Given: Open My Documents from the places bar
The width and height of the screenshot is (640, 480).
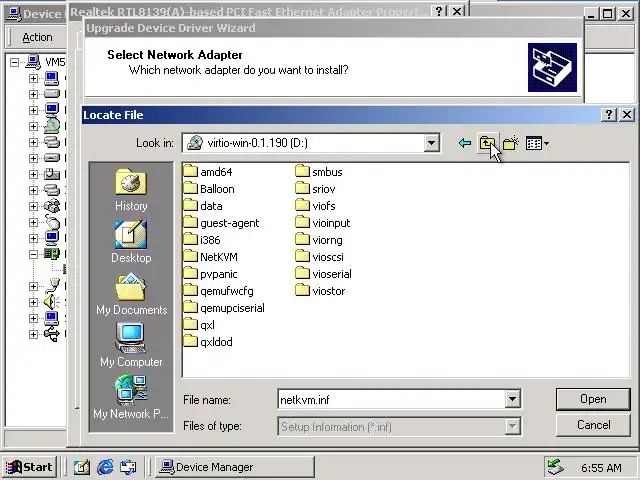Looking at the screenshot, I should (x=131, y=294).
